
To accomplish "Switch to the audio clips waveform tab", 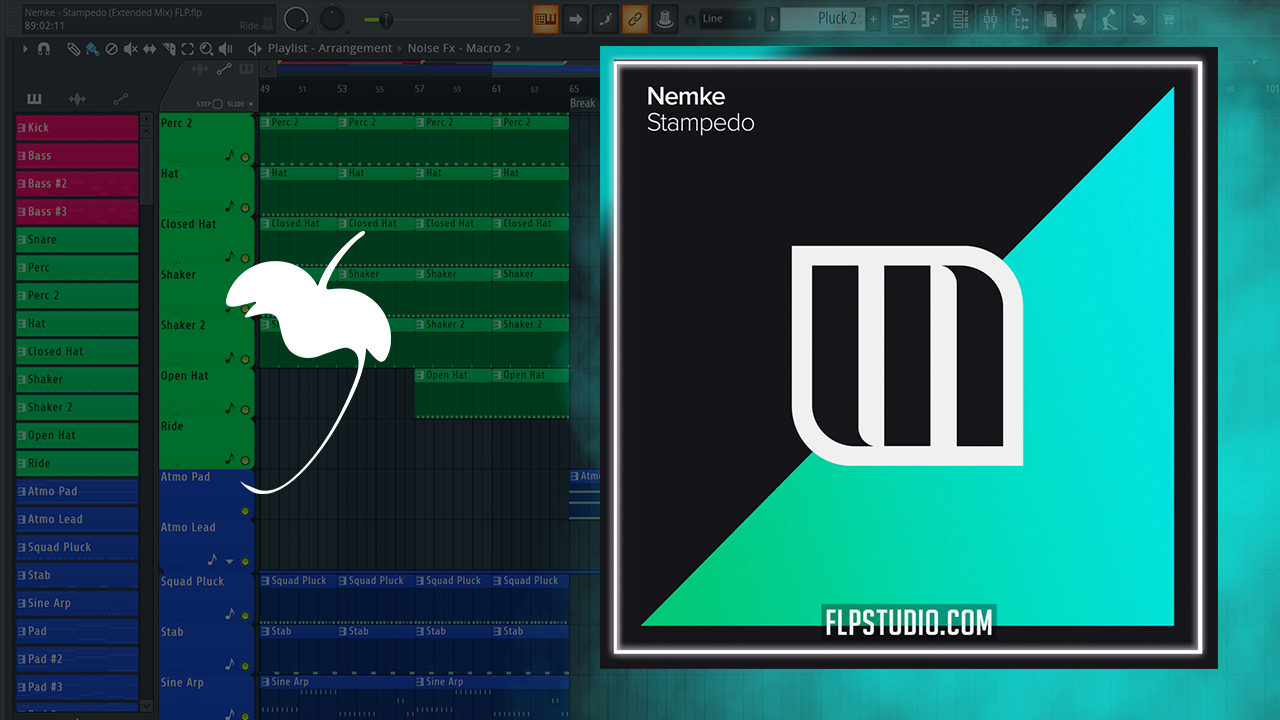I will (77, 99).
